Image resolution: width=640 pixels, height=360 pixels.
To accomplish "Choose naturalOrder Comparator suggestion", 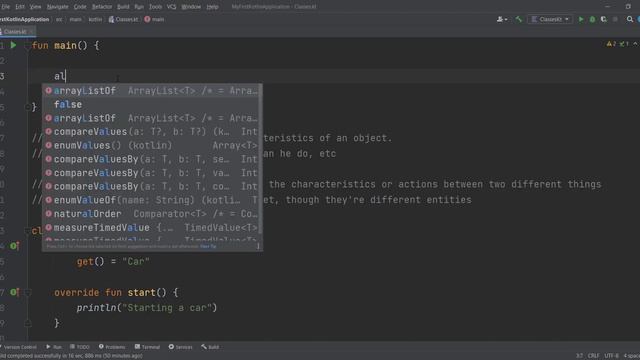I will [x=152, y=214].
